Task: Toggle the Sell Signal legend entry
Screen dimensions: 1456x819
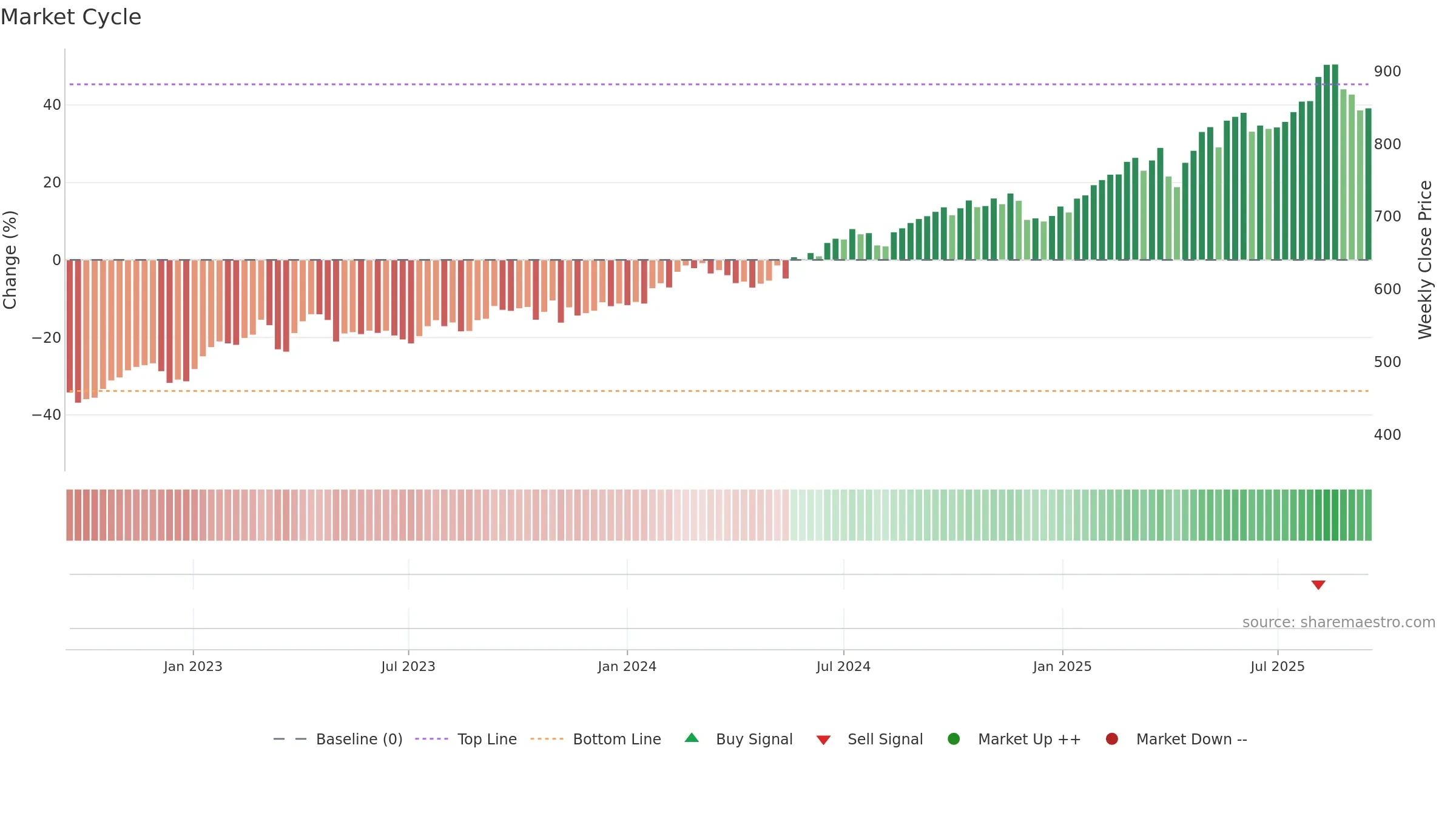Action: pyautogui.click(x=869, y=739)
